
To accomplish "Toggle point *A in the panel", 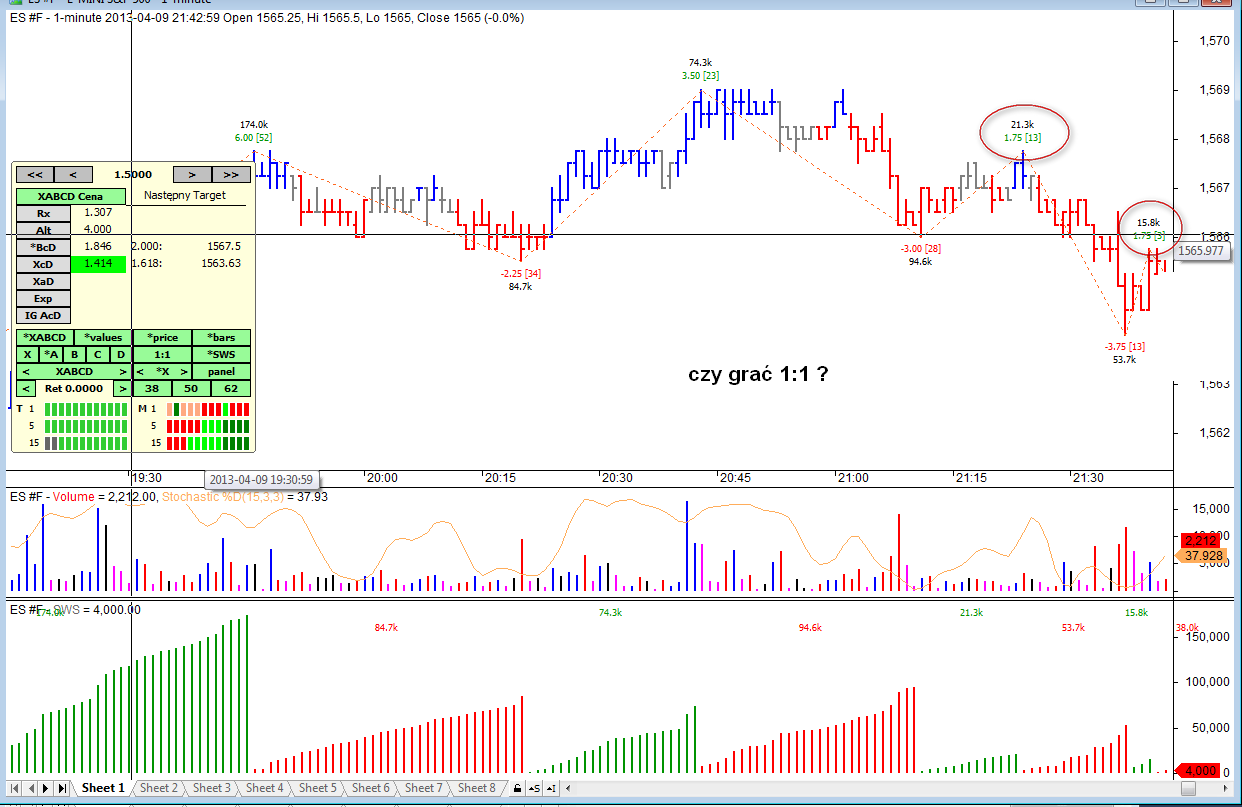I will click(51, 354).
